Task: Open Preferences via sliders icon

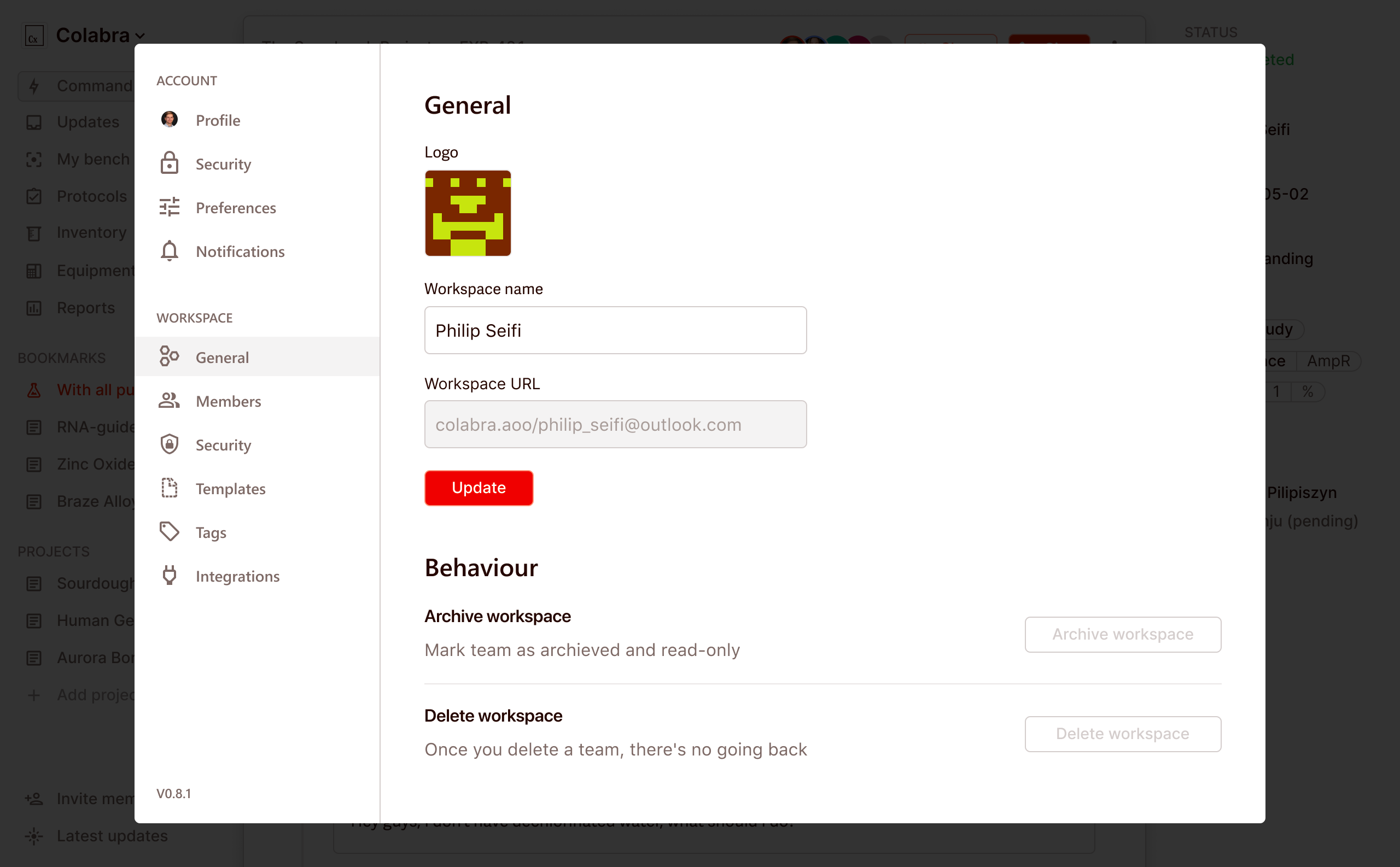Action: pos(169,207)
